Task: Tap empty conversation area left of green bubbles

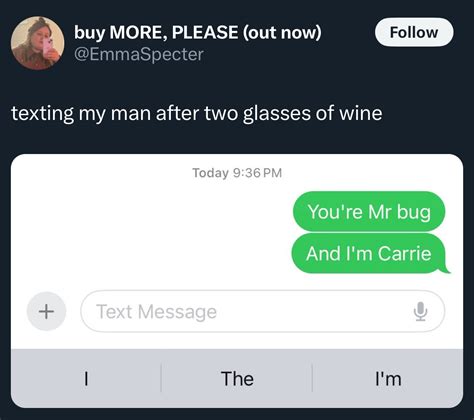Action: [x=150, y=233]
